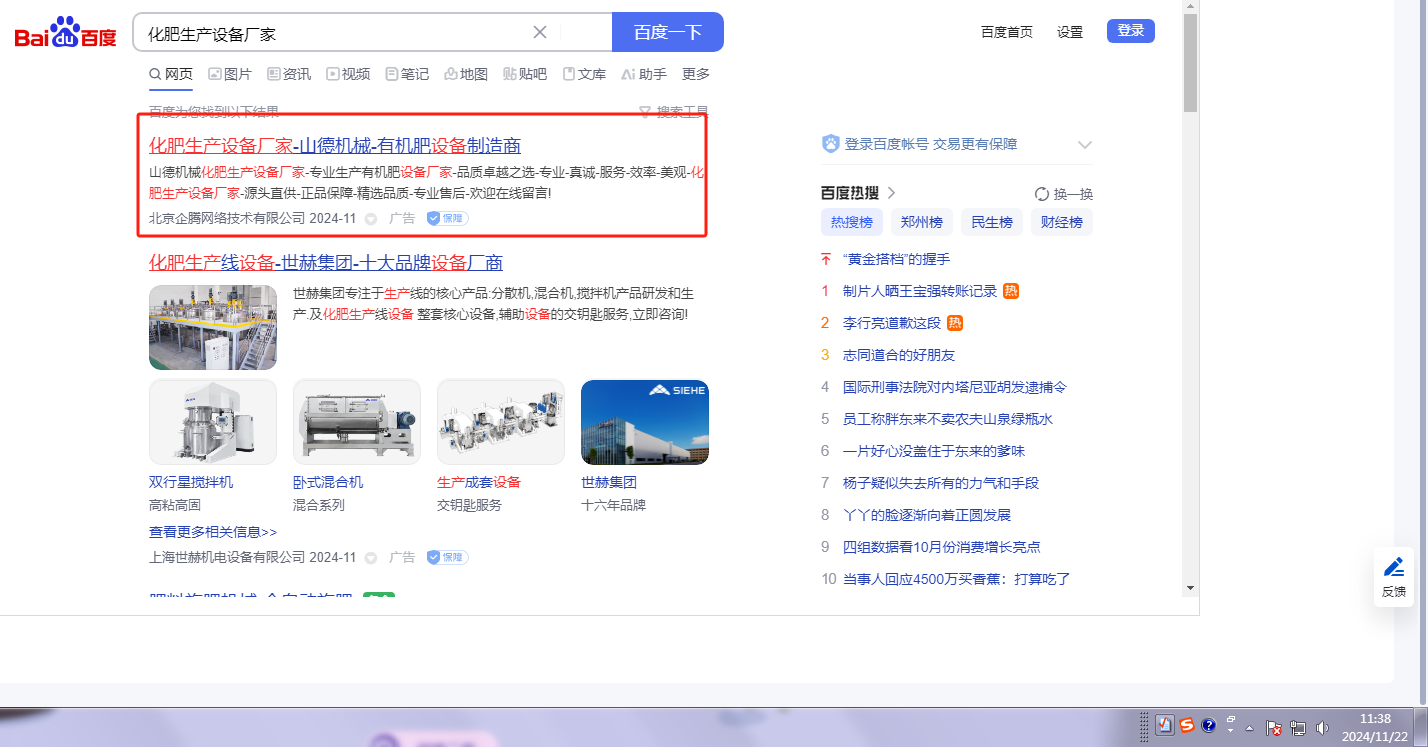Click the shield icon beside 登录百度帐号
Image resolution: width=1428 pixels, height=747 pixels.
click(x=831, y=144)
